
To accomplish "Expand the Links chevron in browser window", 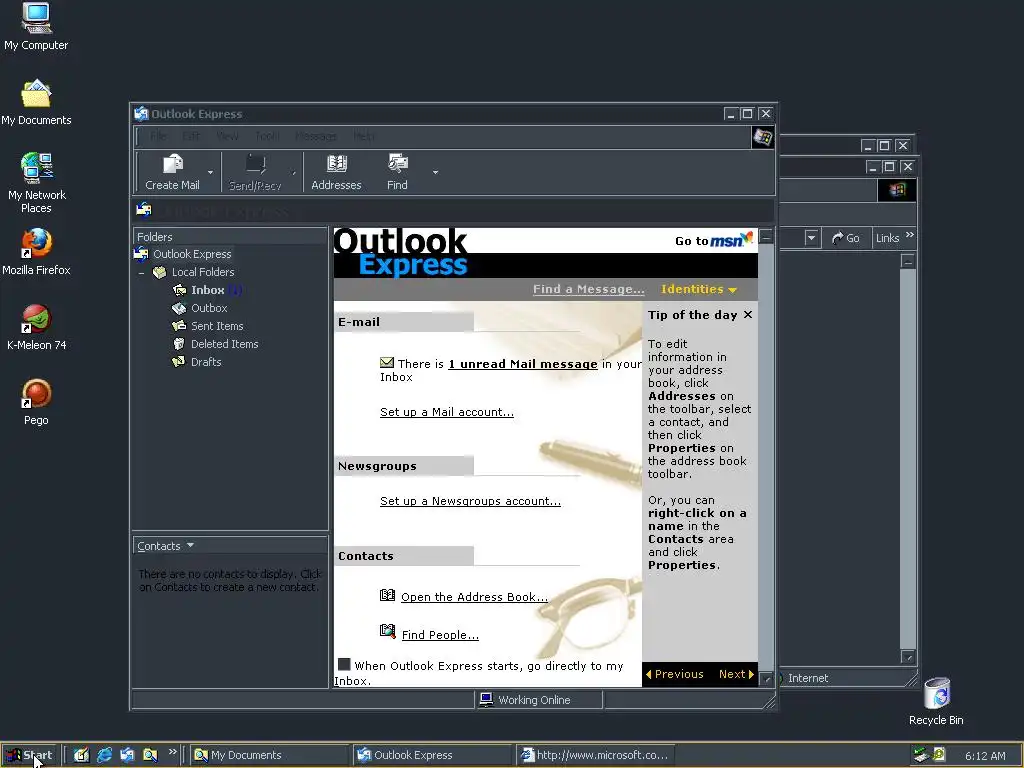I will [x=910, y=234].
